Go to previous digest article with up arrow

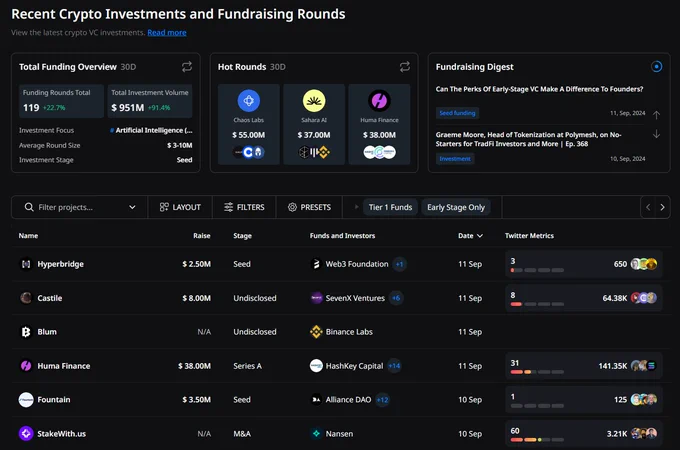click(x=656, y=115)
